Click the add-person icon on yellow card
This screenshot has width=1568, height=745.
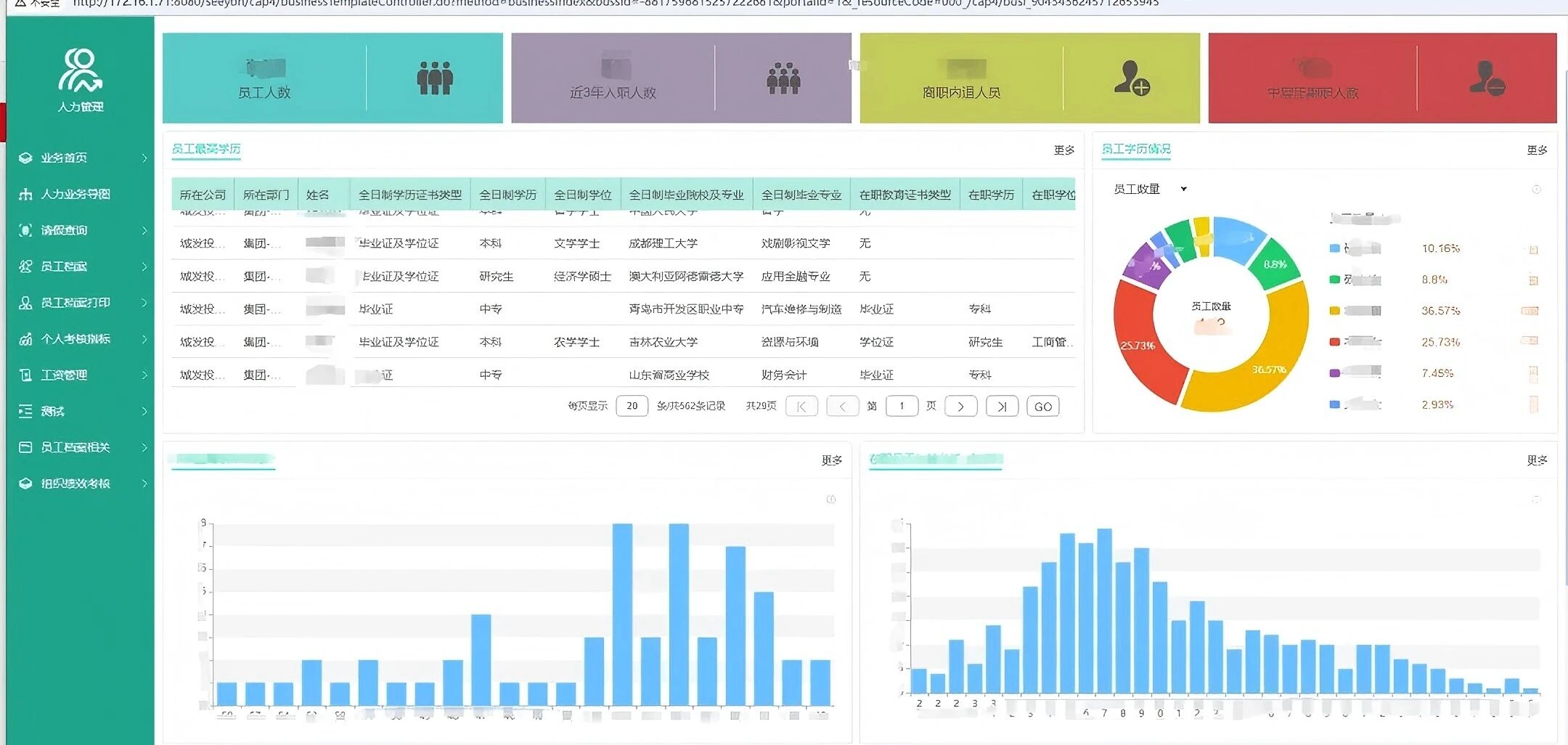pyautogui.click(x=1131, y=78)
